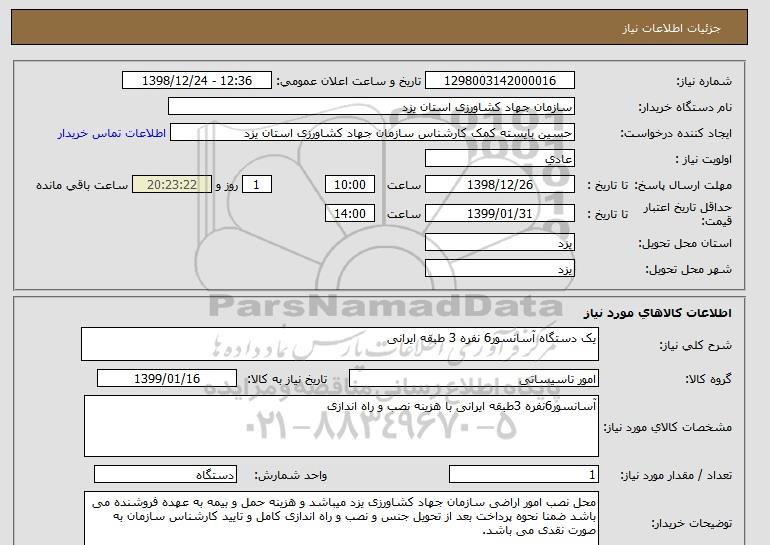Click the remaining days field showing 1
This screenshot has height=545, width=770.
click(256, 185)
